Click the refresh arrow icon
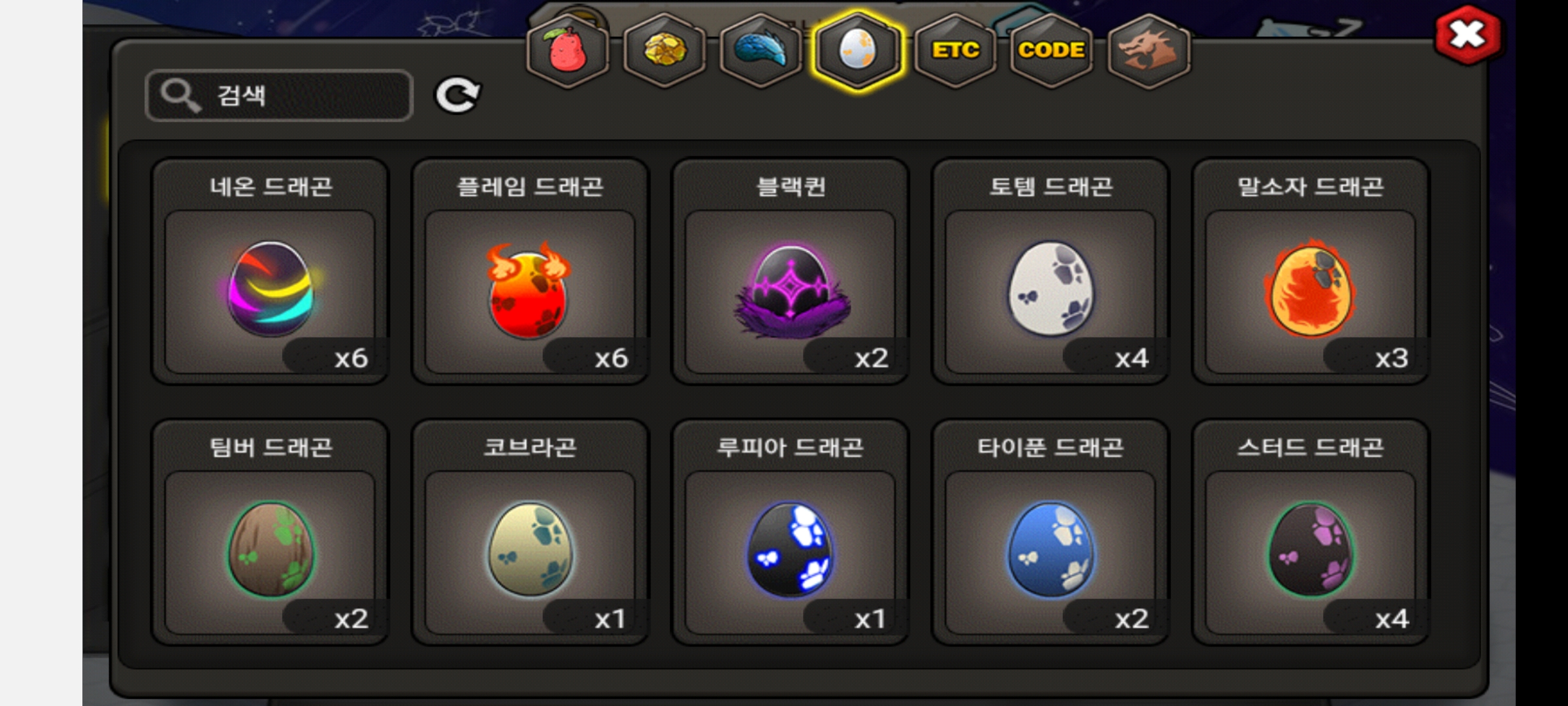 pos(457,95)
